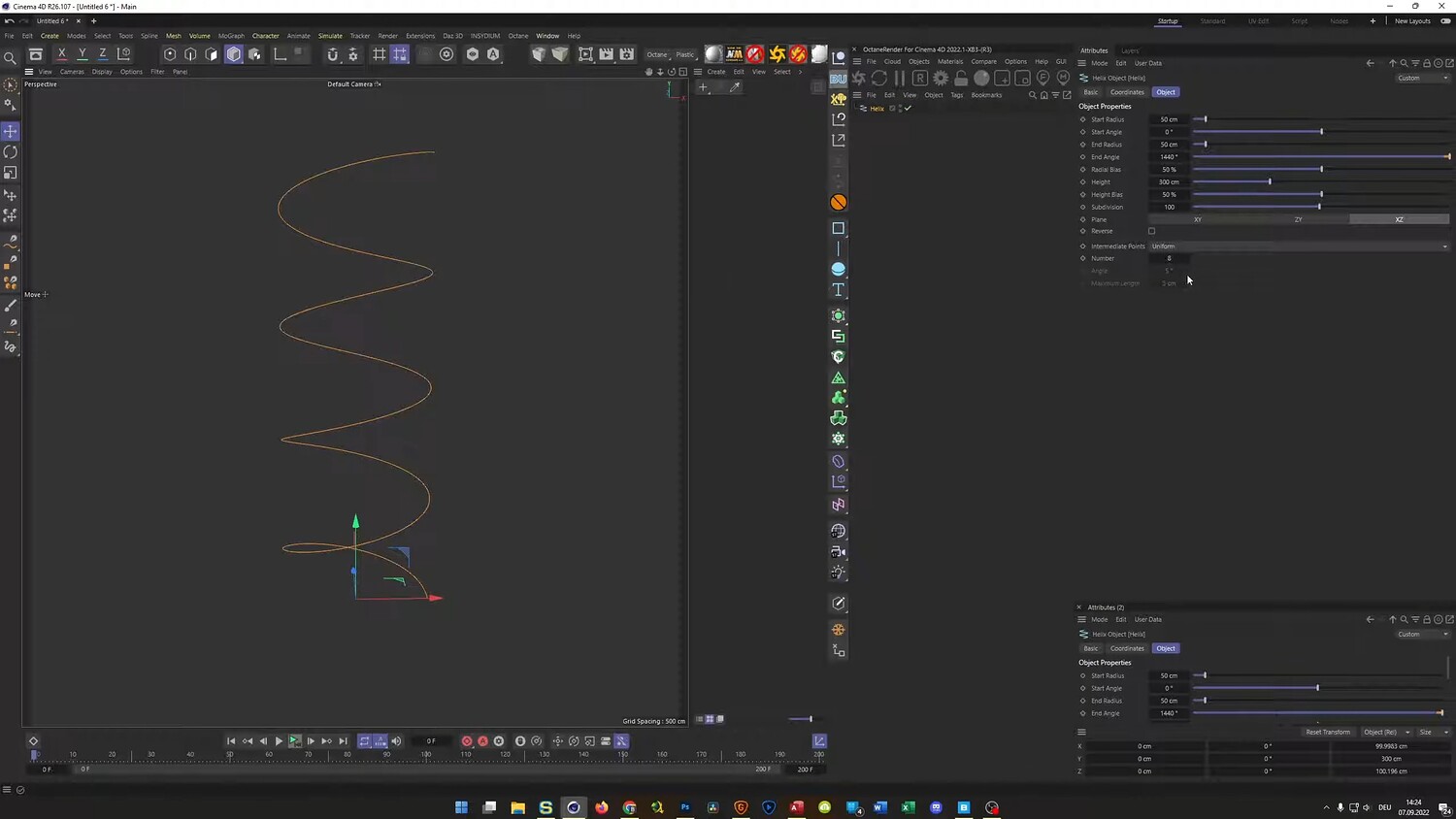The image size is (1456, 819).
Task: Click the record active objects button
Action: pos(467,741)
